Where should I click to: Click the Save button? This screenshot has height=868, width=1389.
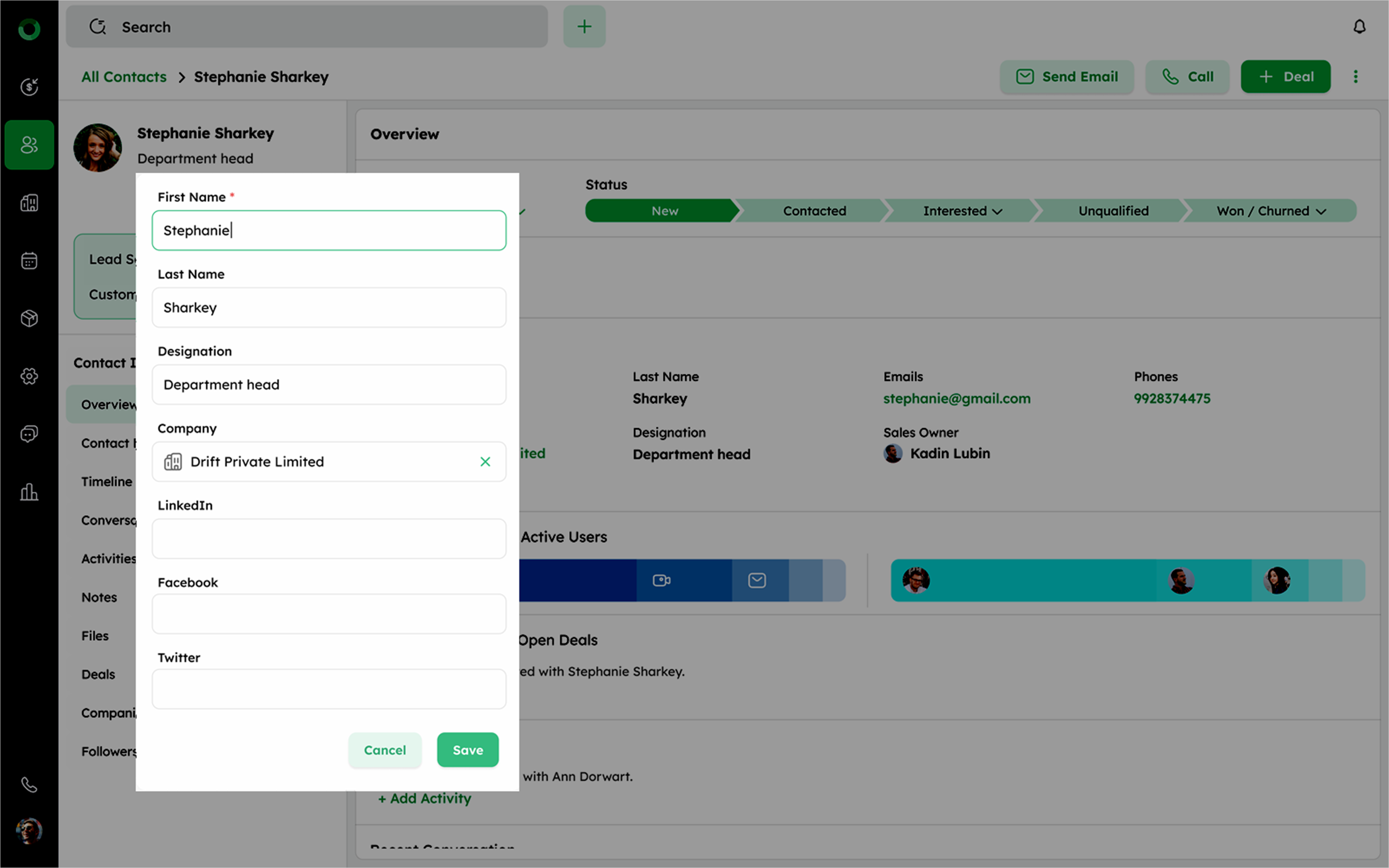(x=467, y=750)
